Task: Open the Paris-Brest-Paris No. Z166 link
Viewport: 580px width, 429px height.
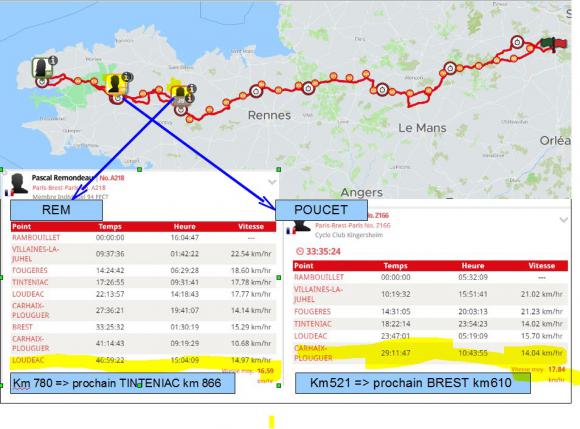Action: 353,225
